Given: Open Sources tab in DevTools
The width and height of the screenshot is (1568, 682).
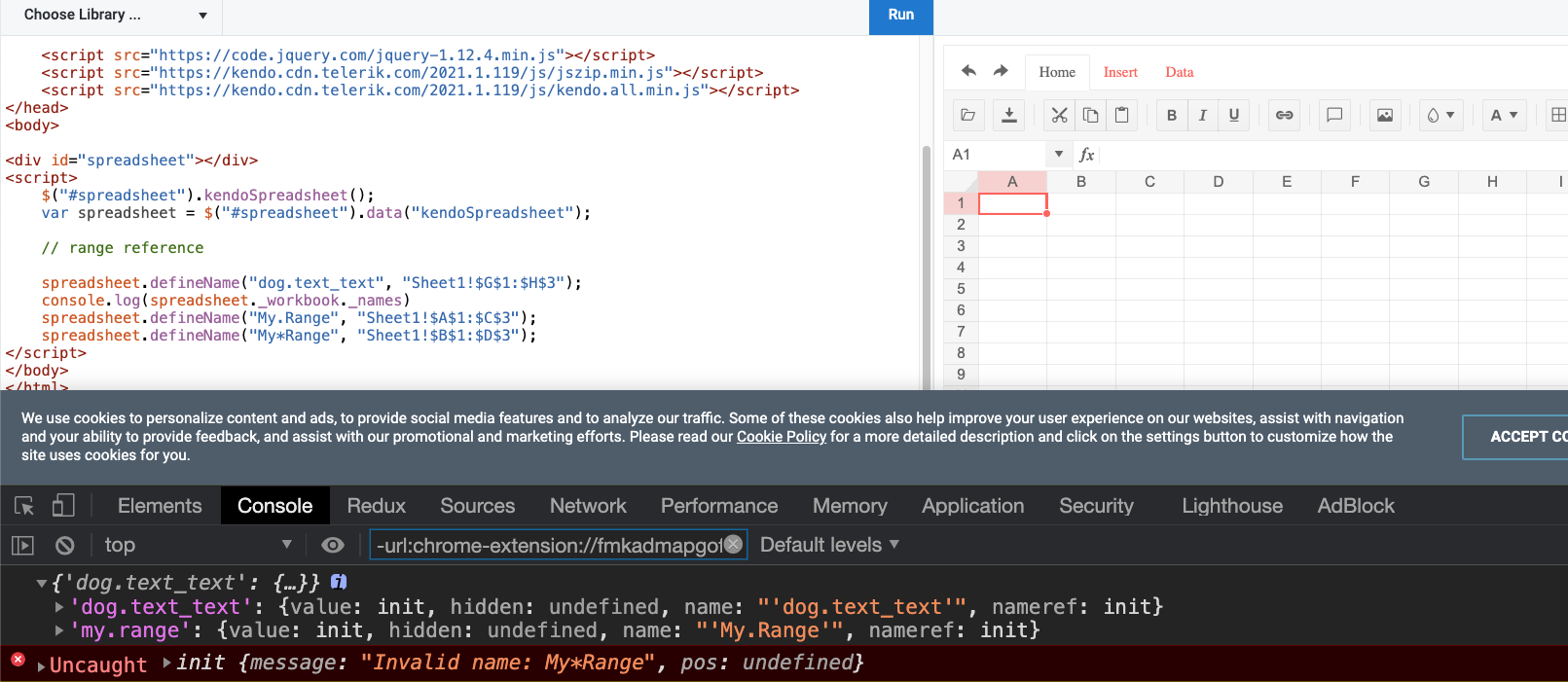Looking at the screenshot, I should [x=477, y=506].
